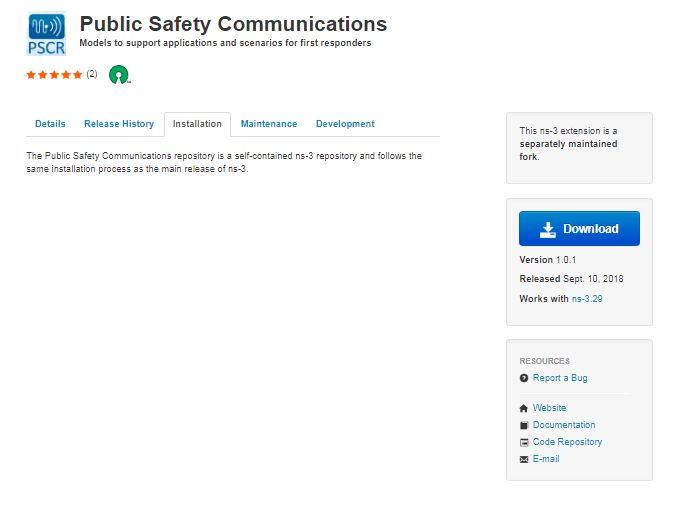685x523 pixels.
Task: Open the Details tab
Action: pyautogui.click(x=50, y=124)
